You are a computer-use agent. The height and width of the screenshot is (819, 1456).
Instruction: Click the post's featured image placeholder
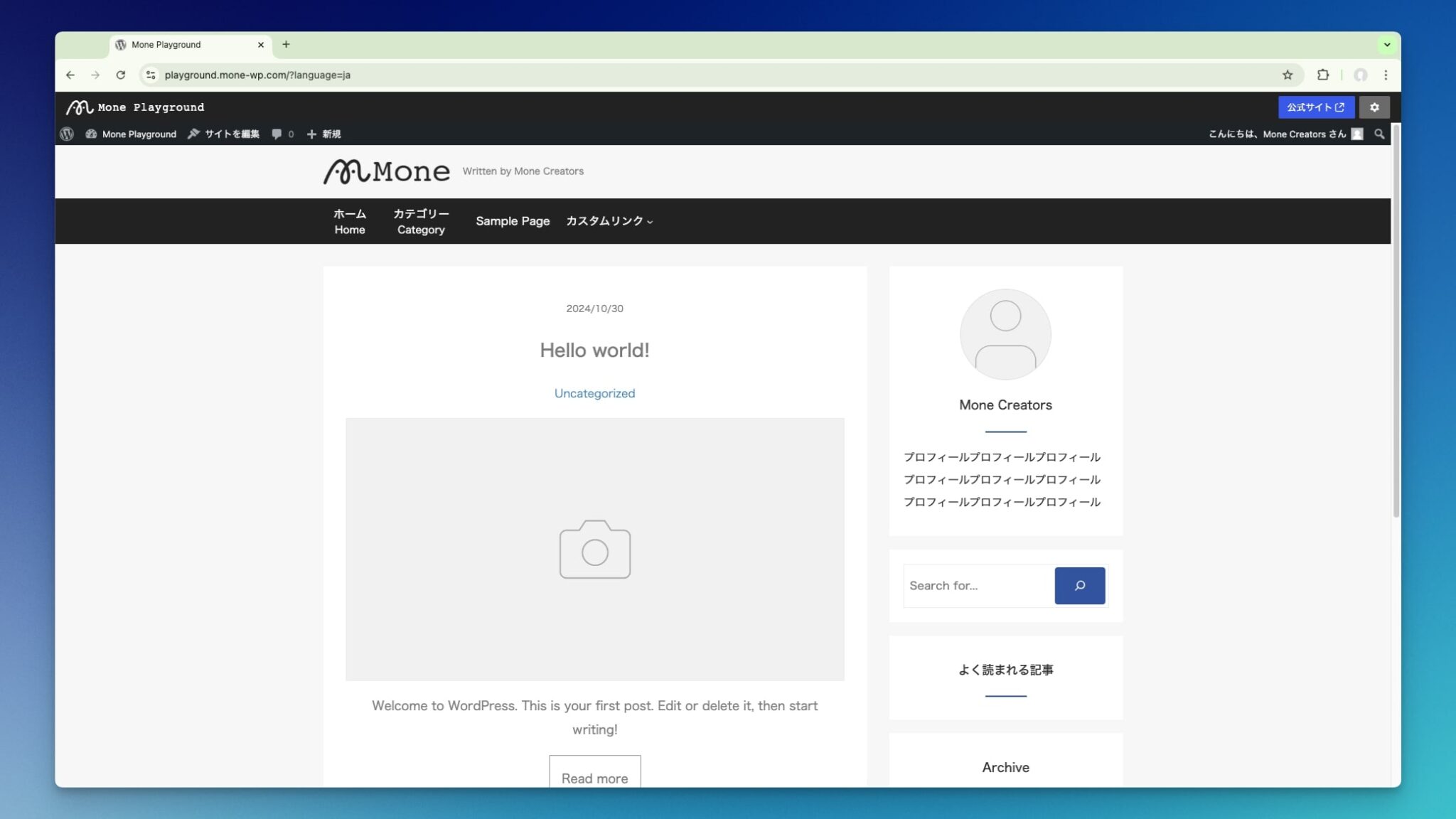tap(594, 549)
